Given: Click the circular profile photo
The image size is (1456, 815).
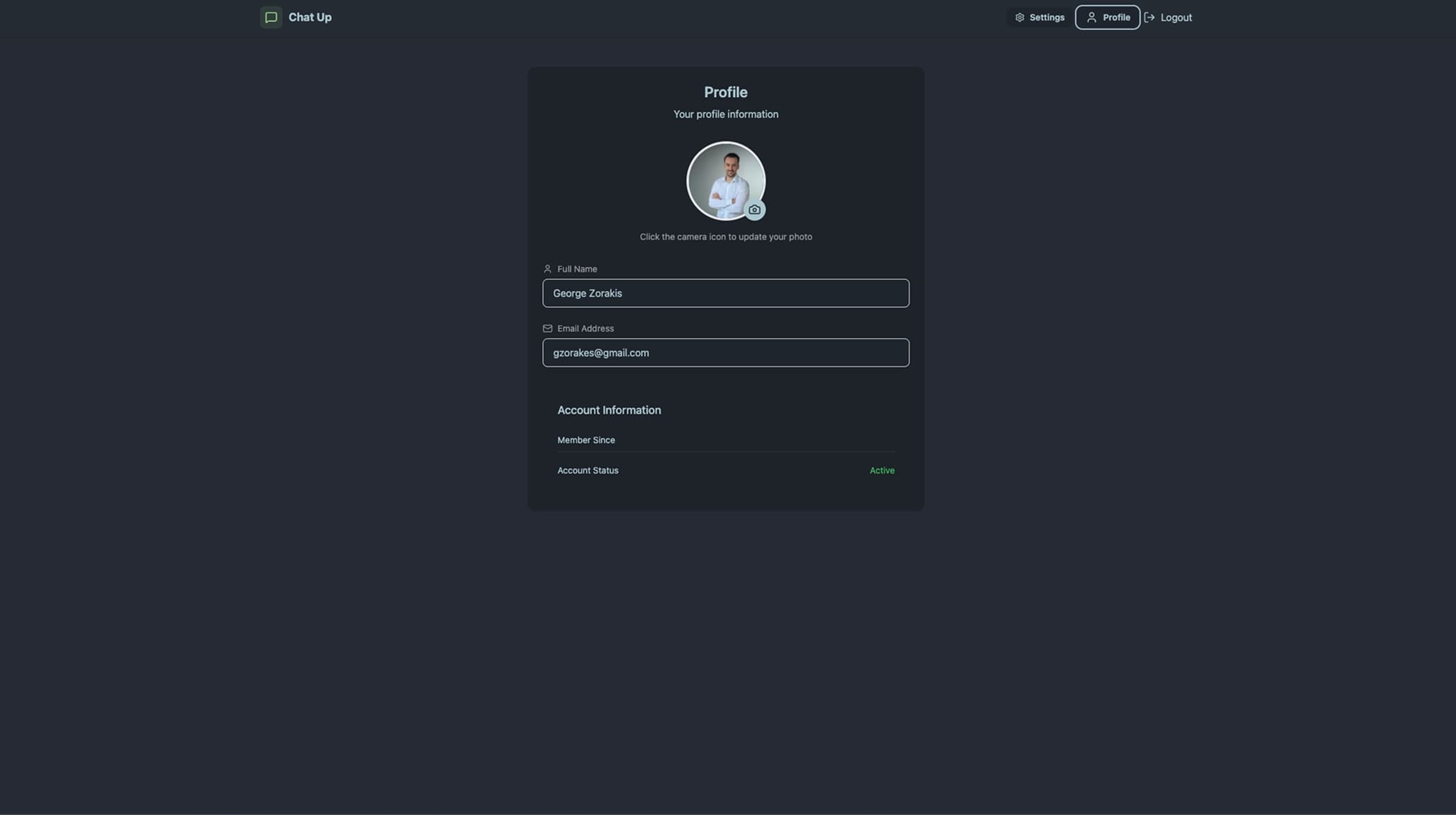Looking at the screenshot, I should pyautogui.click(x=725, y=180).
